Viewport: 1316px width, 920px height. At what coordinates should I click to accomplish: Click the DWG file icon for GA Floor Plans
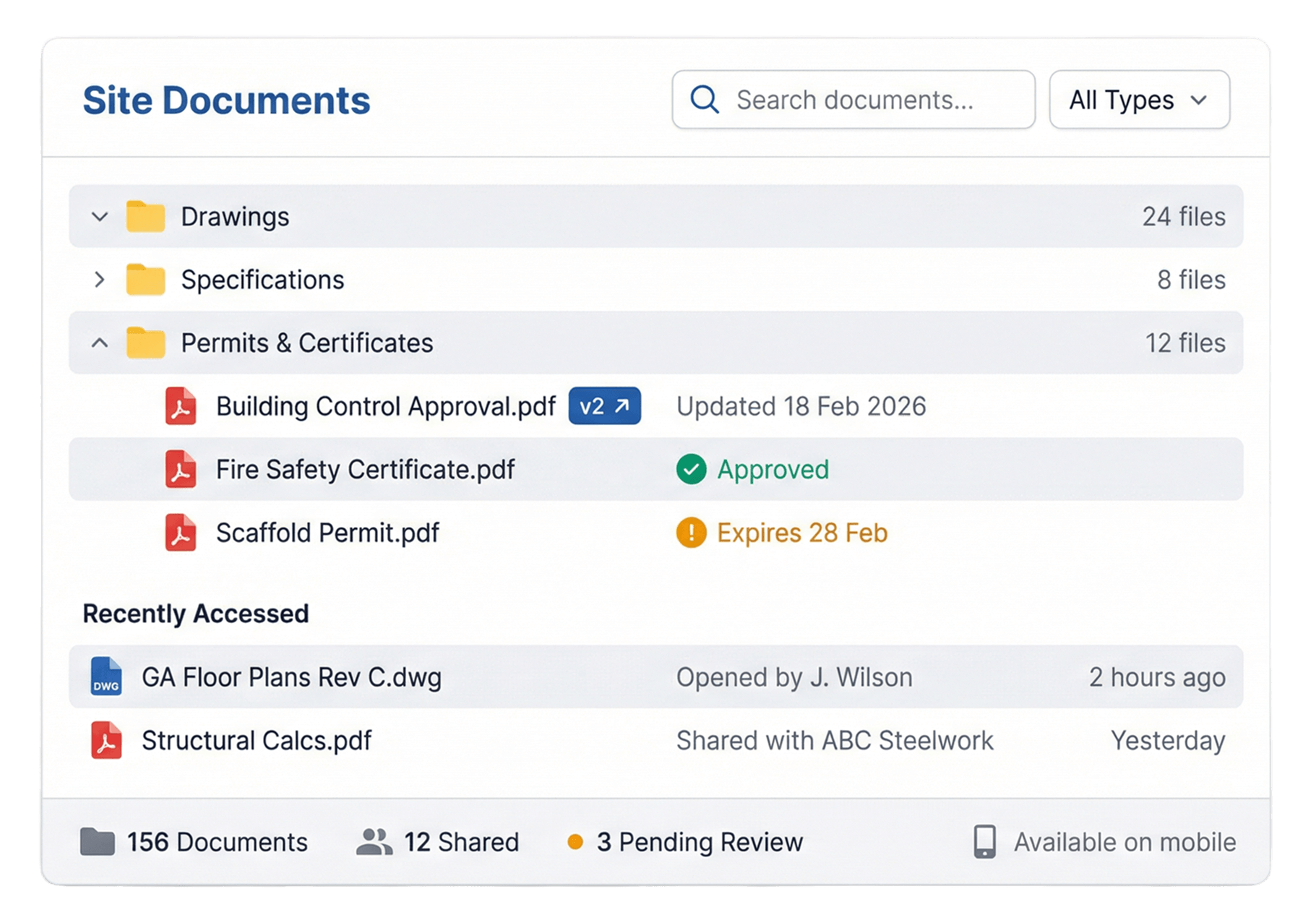[106, 677]
